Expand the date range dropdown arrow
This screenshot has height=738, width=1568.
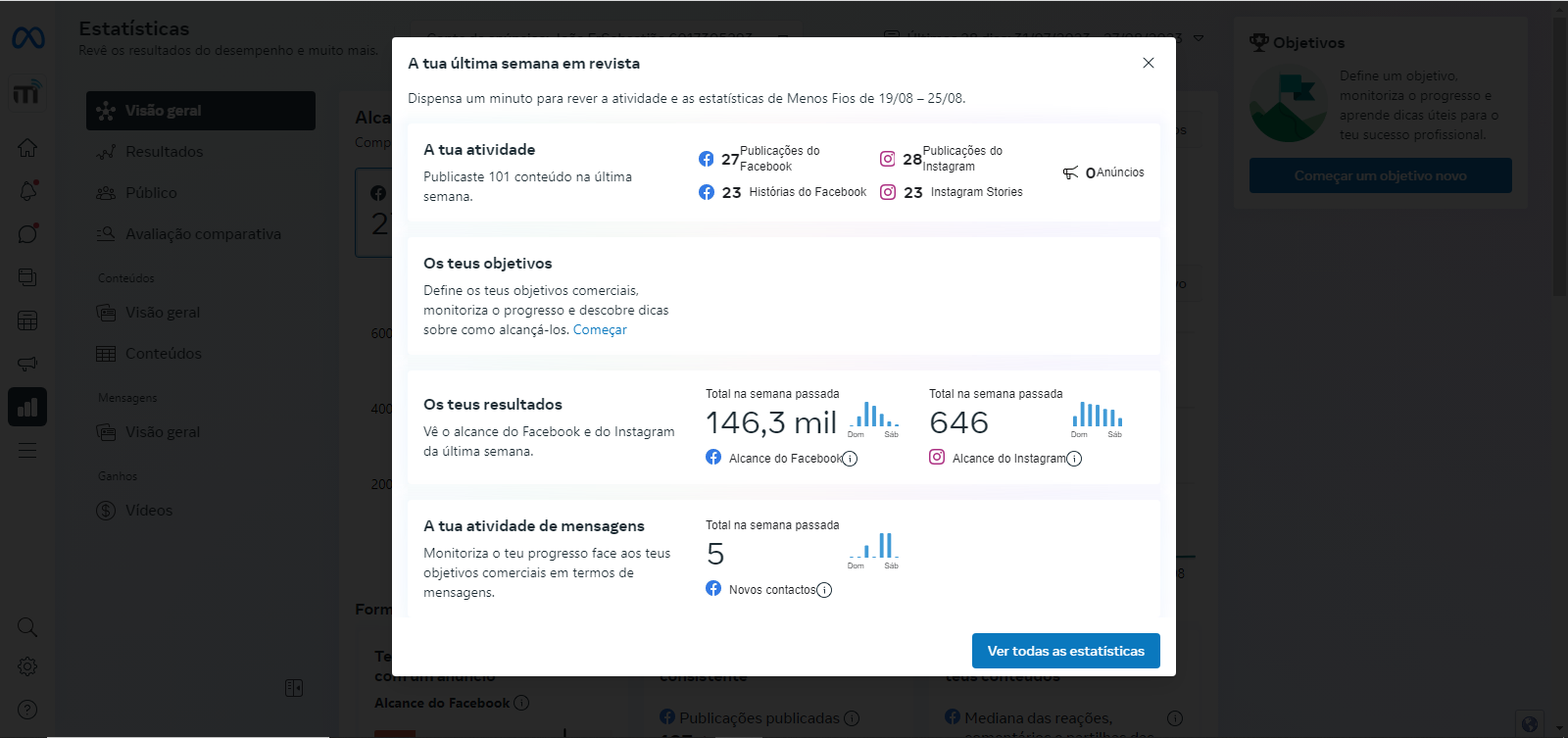(x=1199, y=38)
